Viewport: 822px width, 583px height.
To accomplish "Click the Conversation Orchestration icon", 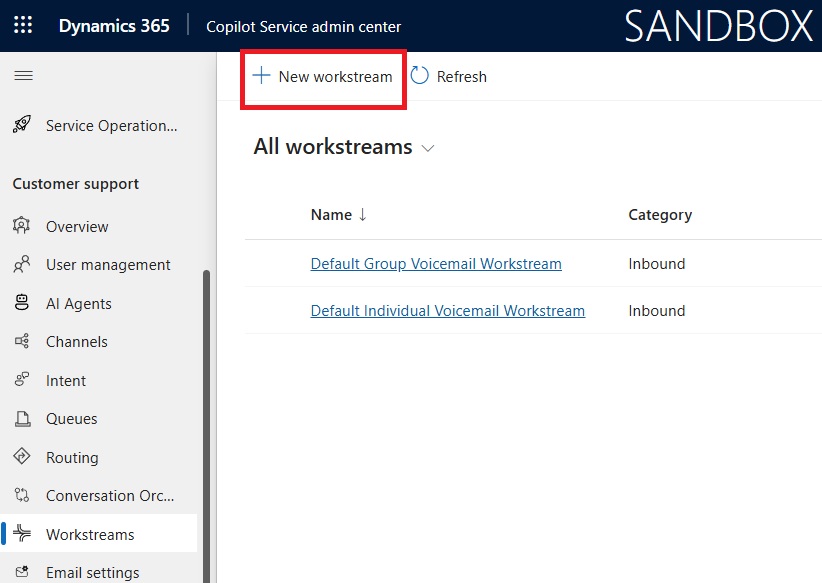I will click(21, 495).
